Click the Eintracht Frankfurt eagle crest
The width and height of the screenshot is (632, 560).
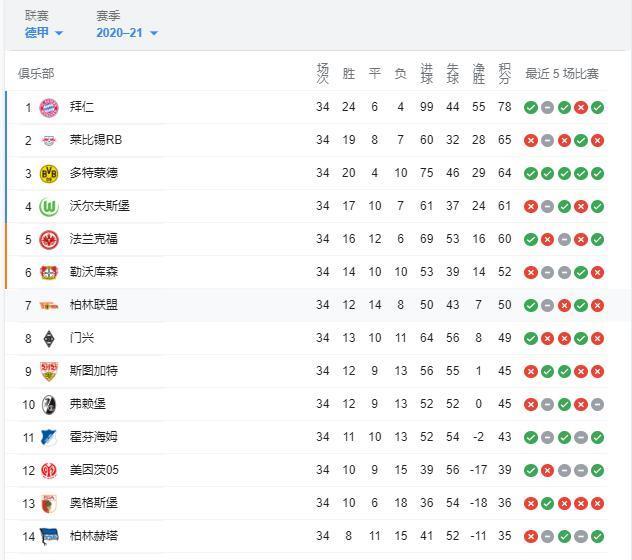click(x=49, y=240)
